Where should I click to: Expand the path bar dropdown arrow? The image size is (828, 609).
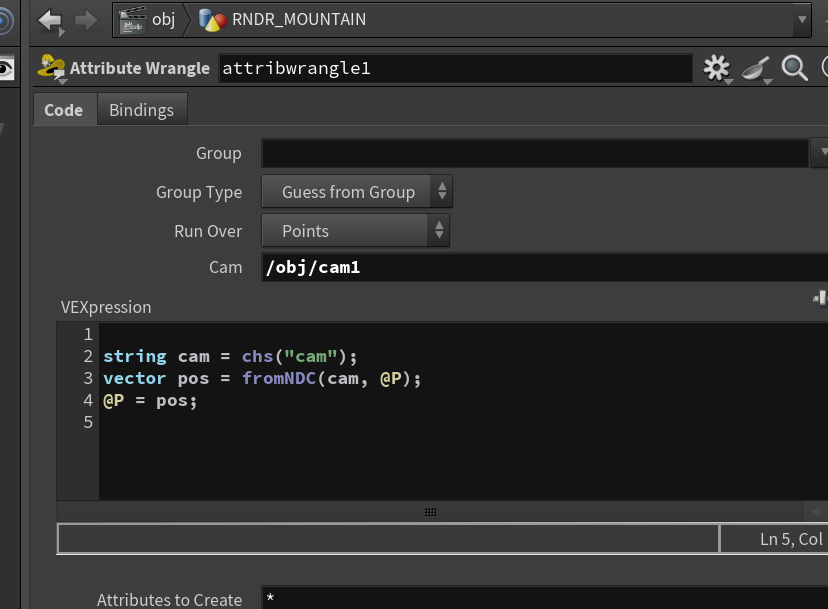point(802,20)
